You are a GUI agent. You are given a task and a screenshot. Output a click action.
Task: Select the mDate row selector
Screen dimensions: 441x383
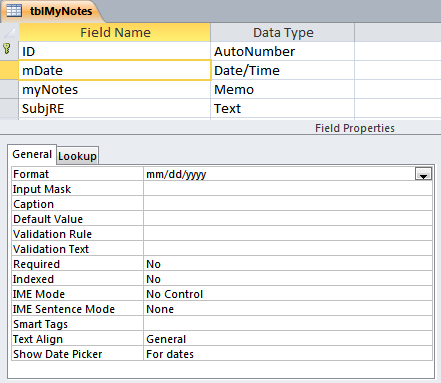pyautogui.click(x=9, y=70)
